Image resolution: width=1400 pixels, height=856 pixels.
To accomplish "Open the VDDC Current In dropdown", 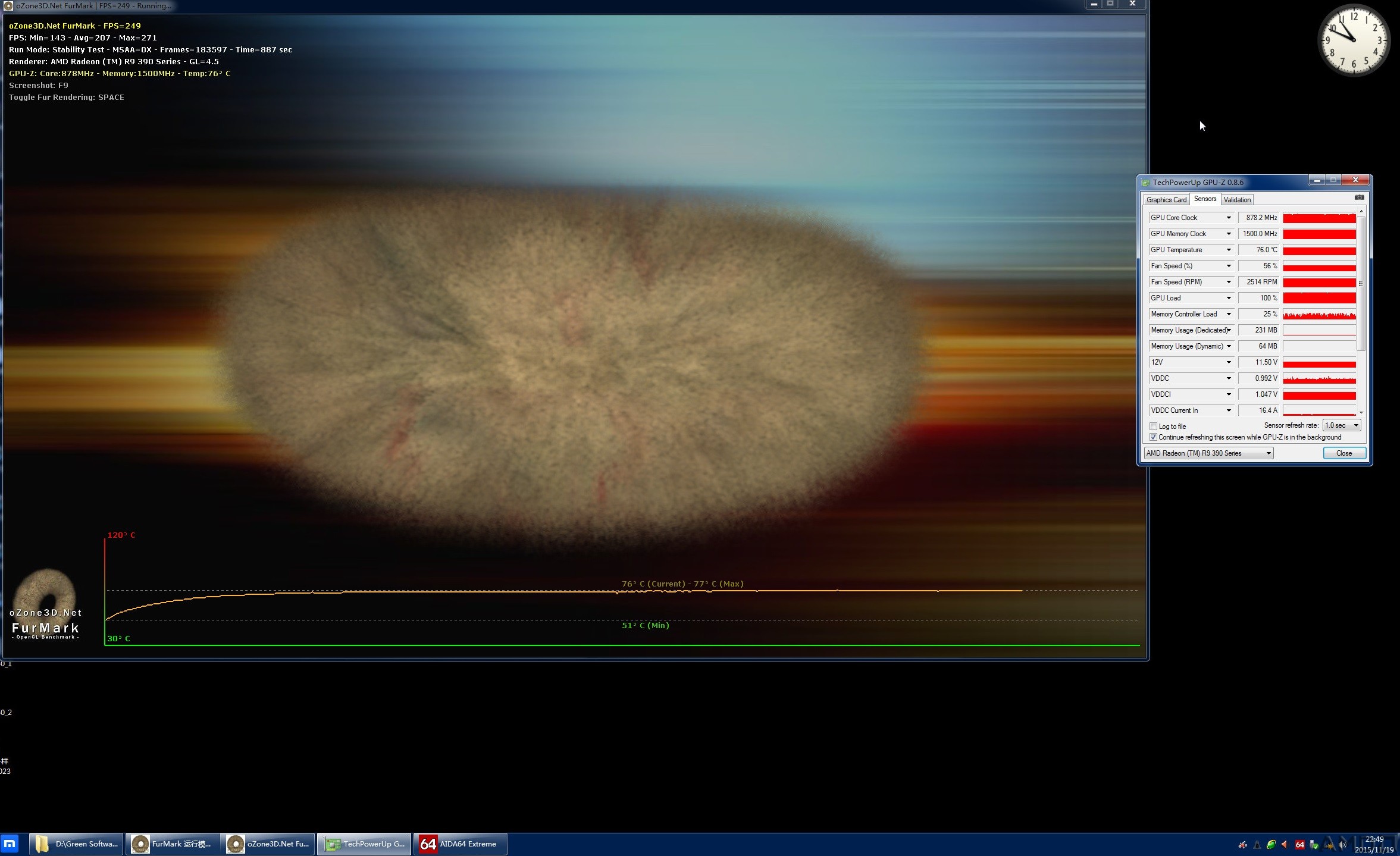I will pyautogui.click(x=1229, y=410).
